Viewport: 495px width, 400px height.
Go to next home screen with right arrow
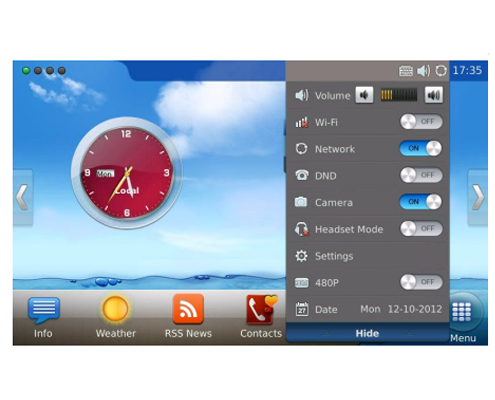[x=478, y=197]
